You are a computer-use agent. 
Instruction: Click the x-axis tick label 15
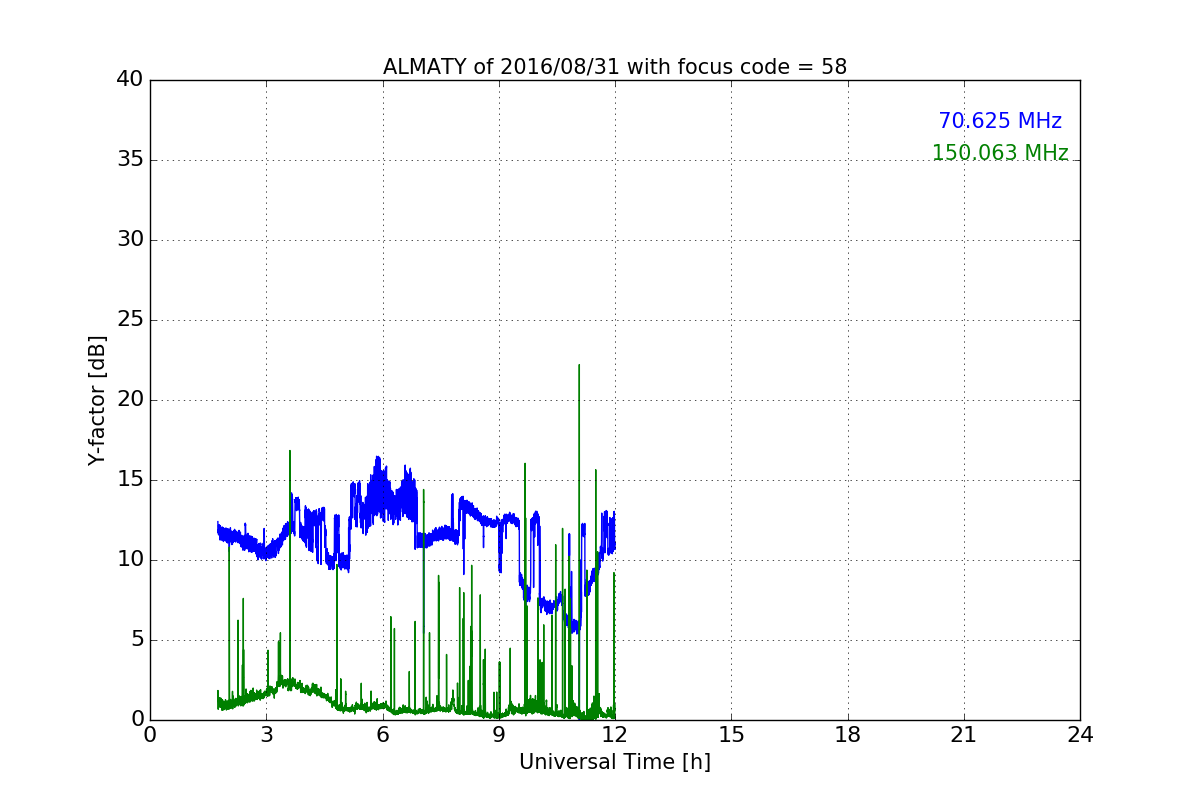coord(731,735)
